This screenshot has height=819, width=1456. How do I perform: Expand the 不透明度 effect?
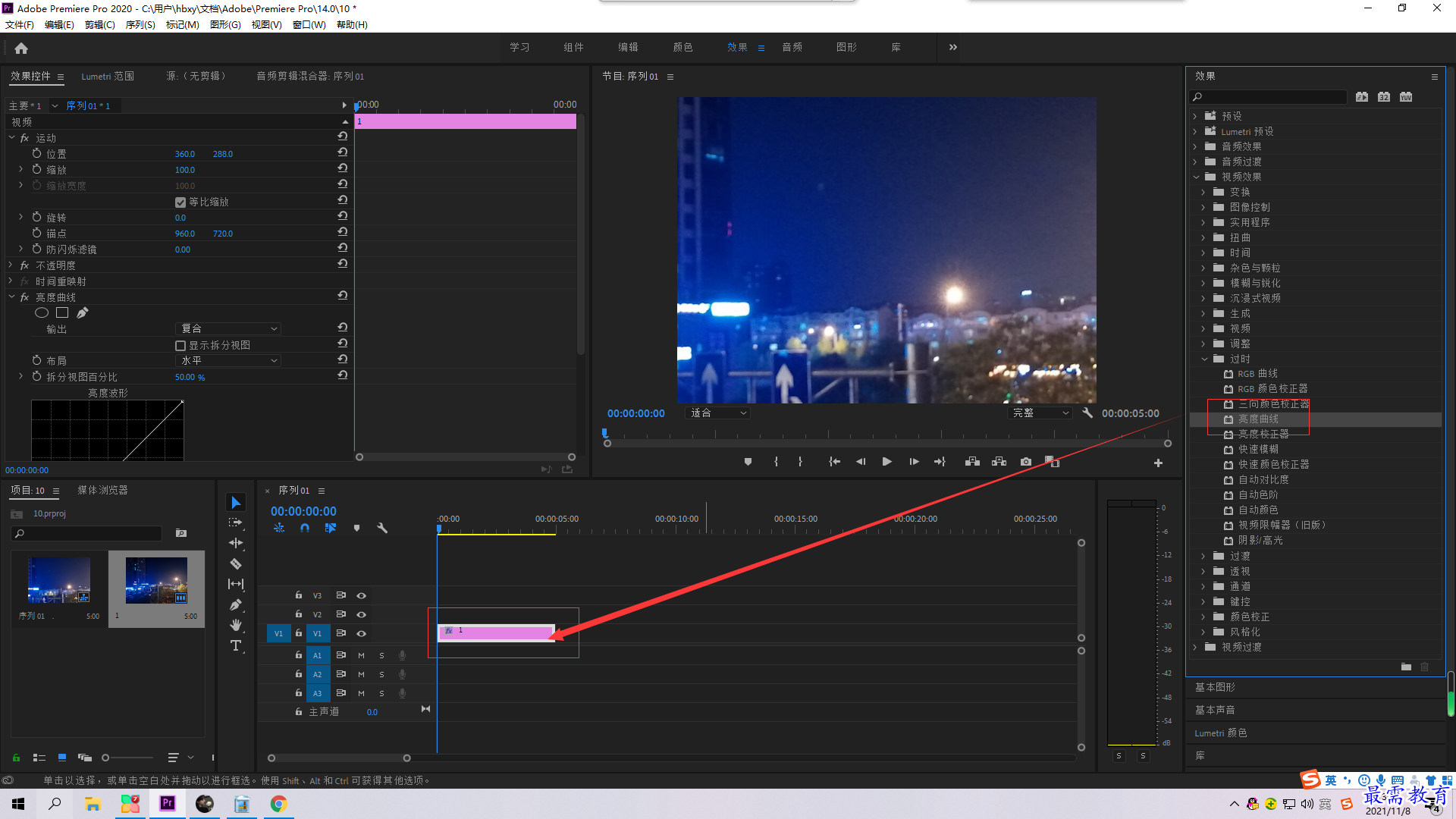[x=11, y=265]
